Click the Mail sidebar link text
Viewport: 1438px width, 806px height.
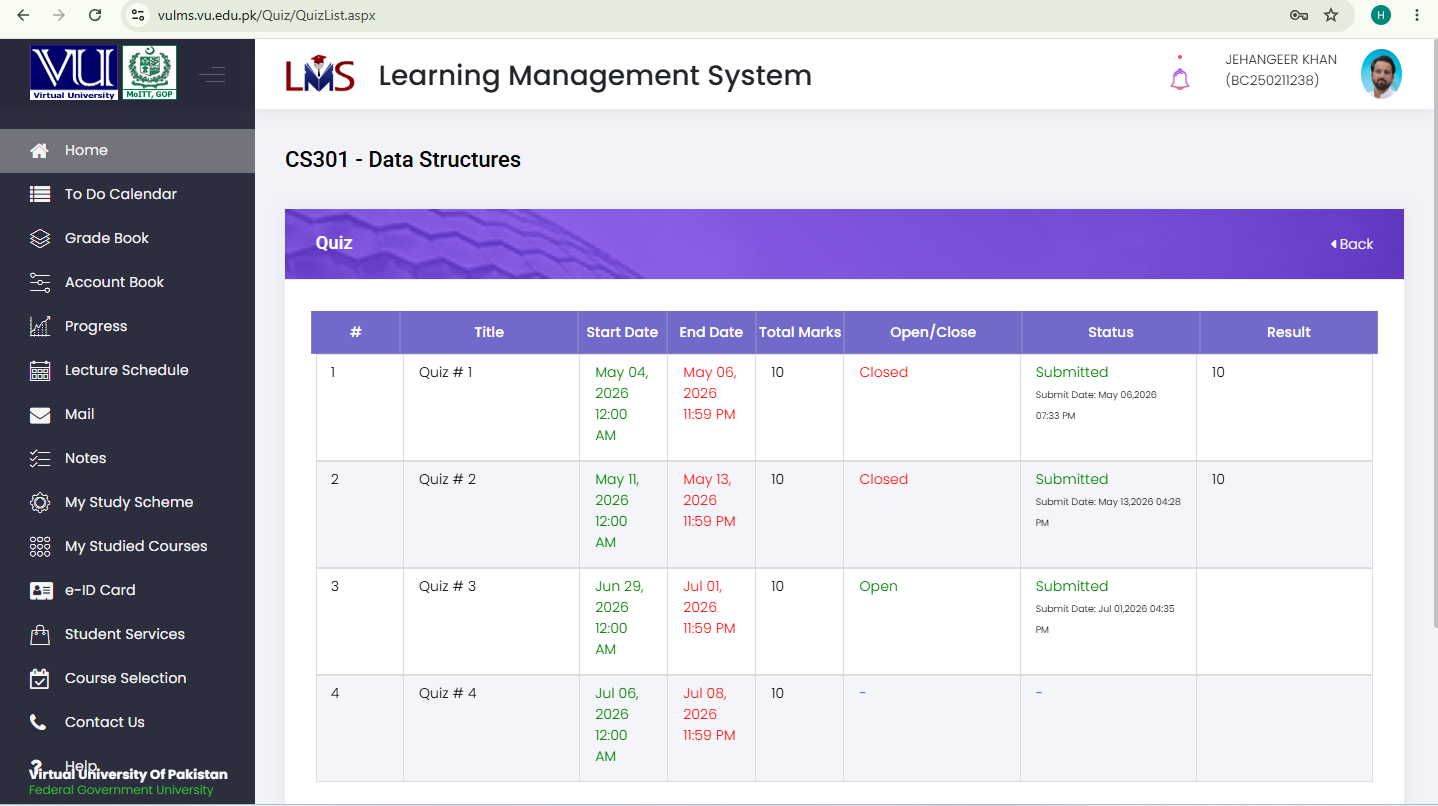[x=80, y=414]
